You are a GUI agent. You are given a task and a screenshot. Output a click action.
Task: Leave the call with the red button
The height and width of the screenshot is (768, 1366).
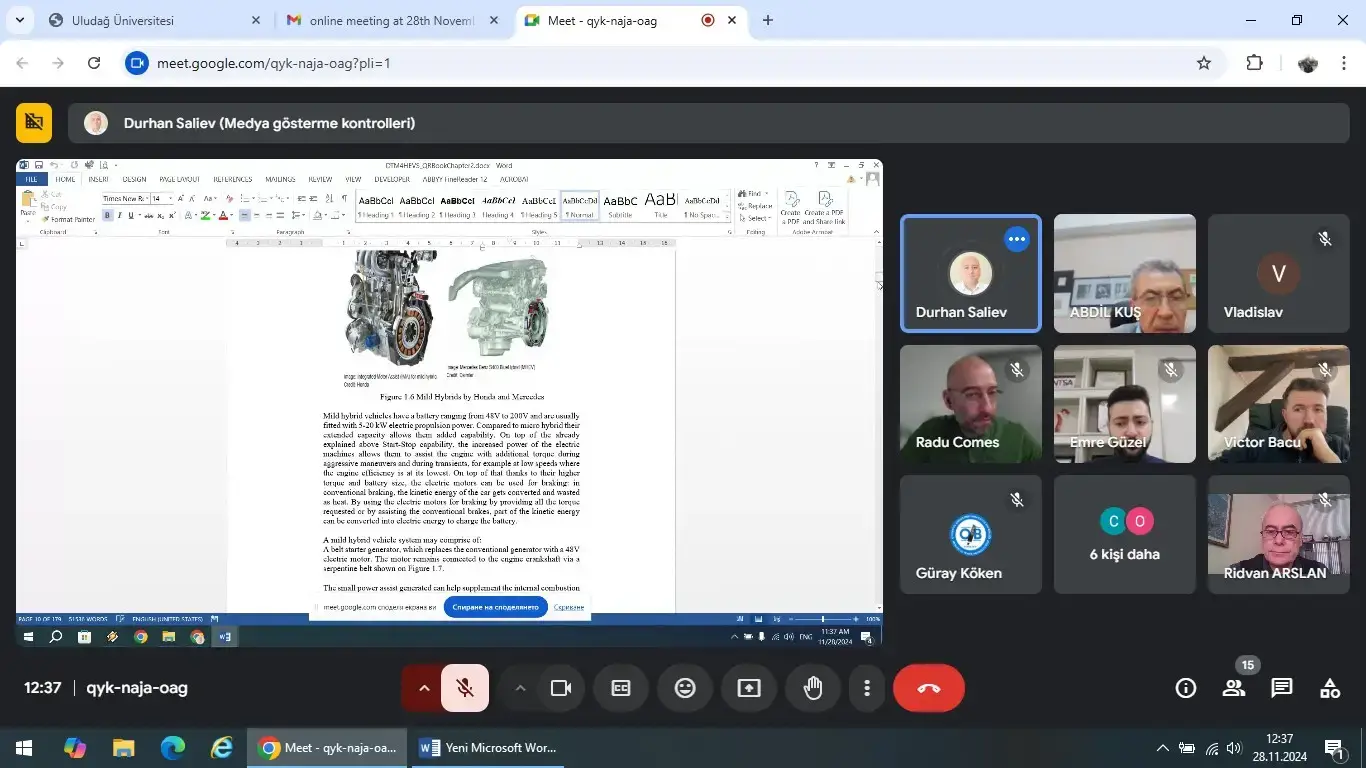click(929, 688)
